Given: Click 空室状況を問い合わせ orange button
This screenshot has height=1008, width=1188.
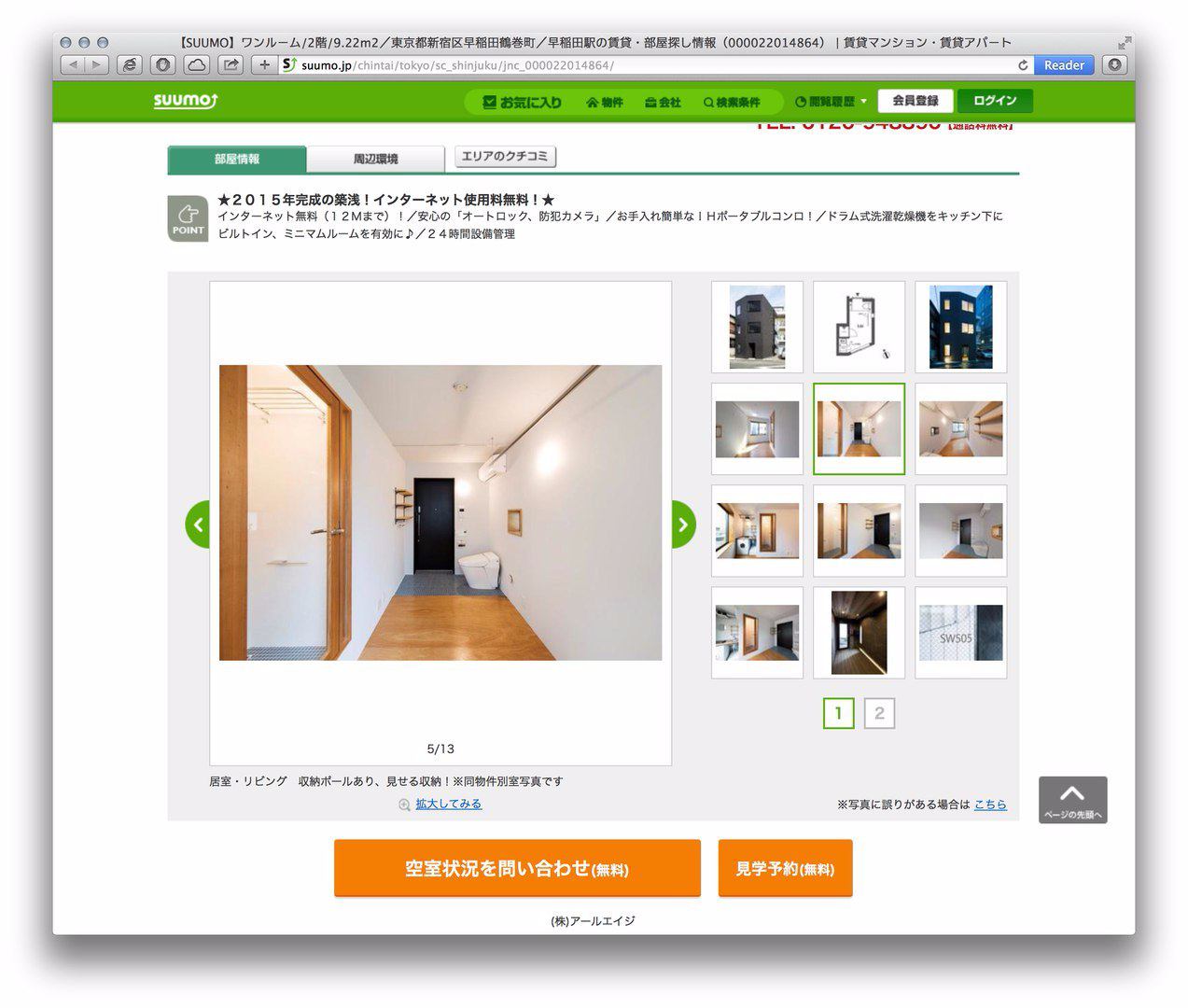Looking at the screenshot, I should coord(517,868).
